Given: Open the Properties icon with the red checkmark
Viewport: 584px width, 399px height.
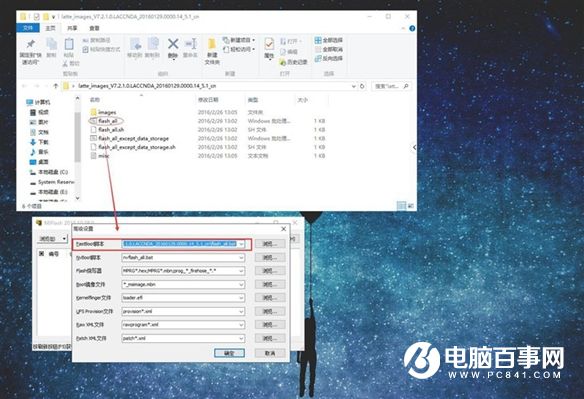Looking at the screenshot, I should (x=269, y=44).
